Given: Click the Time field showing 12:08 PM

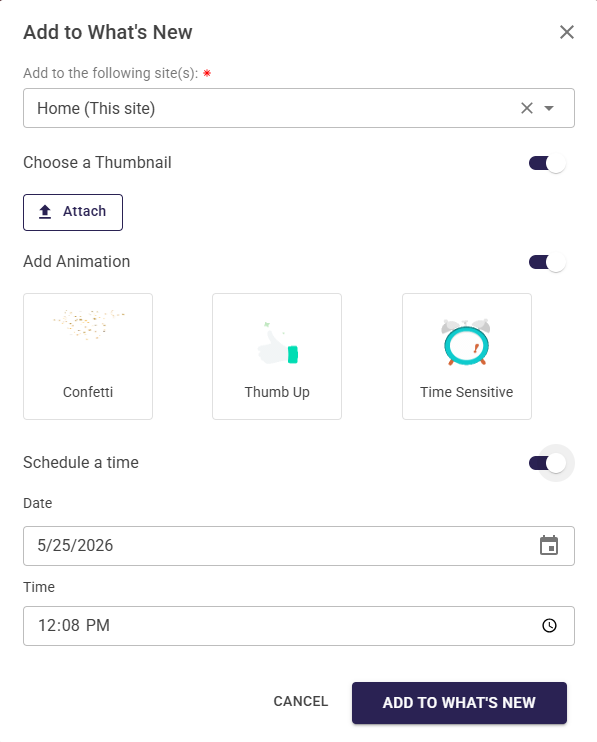Looking at the screenshot, I should pyautogui.click(x=299, y=626).
